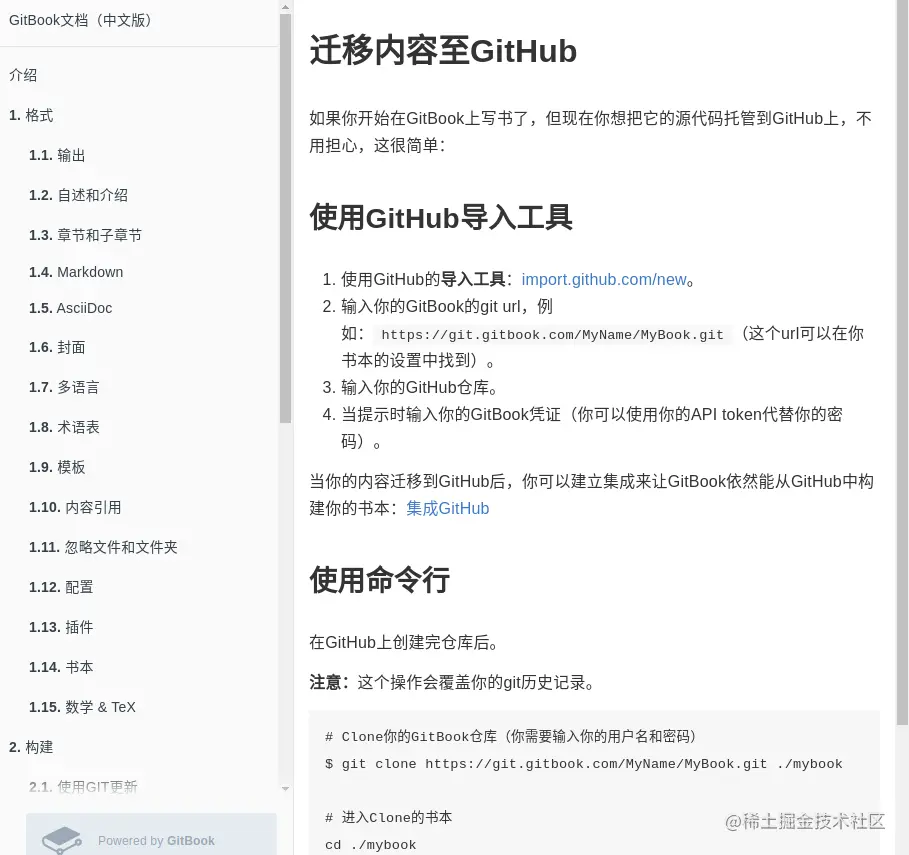Screen dimensions: 909x855
Task: Click the GitBook book logo icon
Action: point(61,840)
